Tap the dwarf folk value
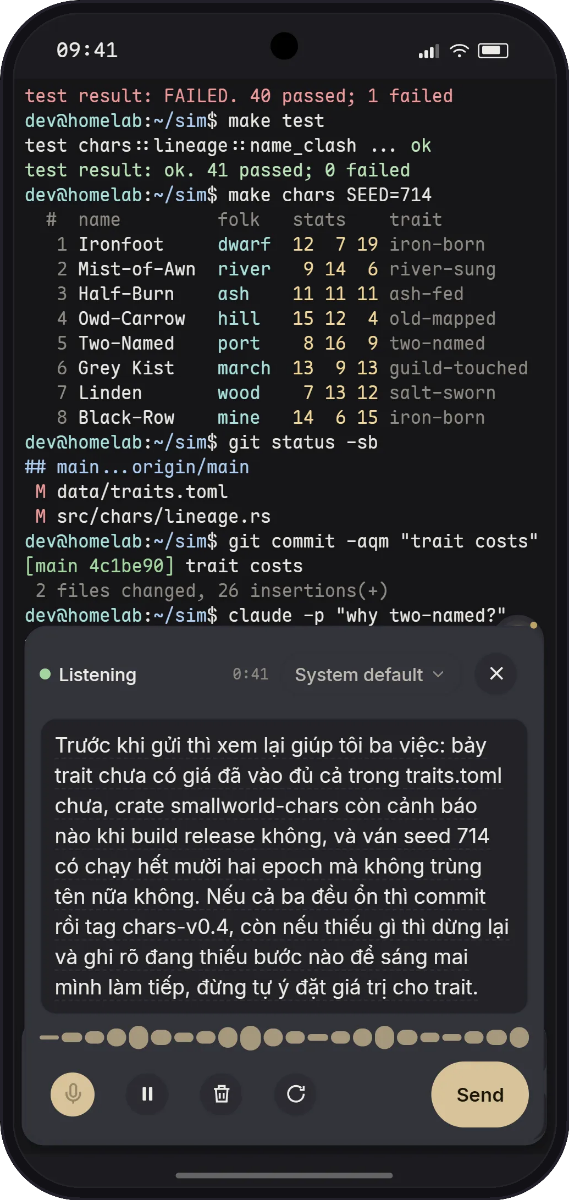569x1200 pixels. 245,245
